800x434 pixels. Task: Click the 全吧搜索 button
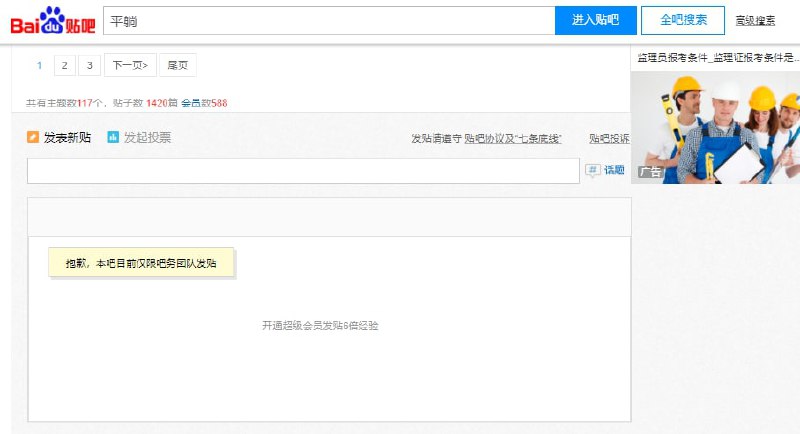683,20
